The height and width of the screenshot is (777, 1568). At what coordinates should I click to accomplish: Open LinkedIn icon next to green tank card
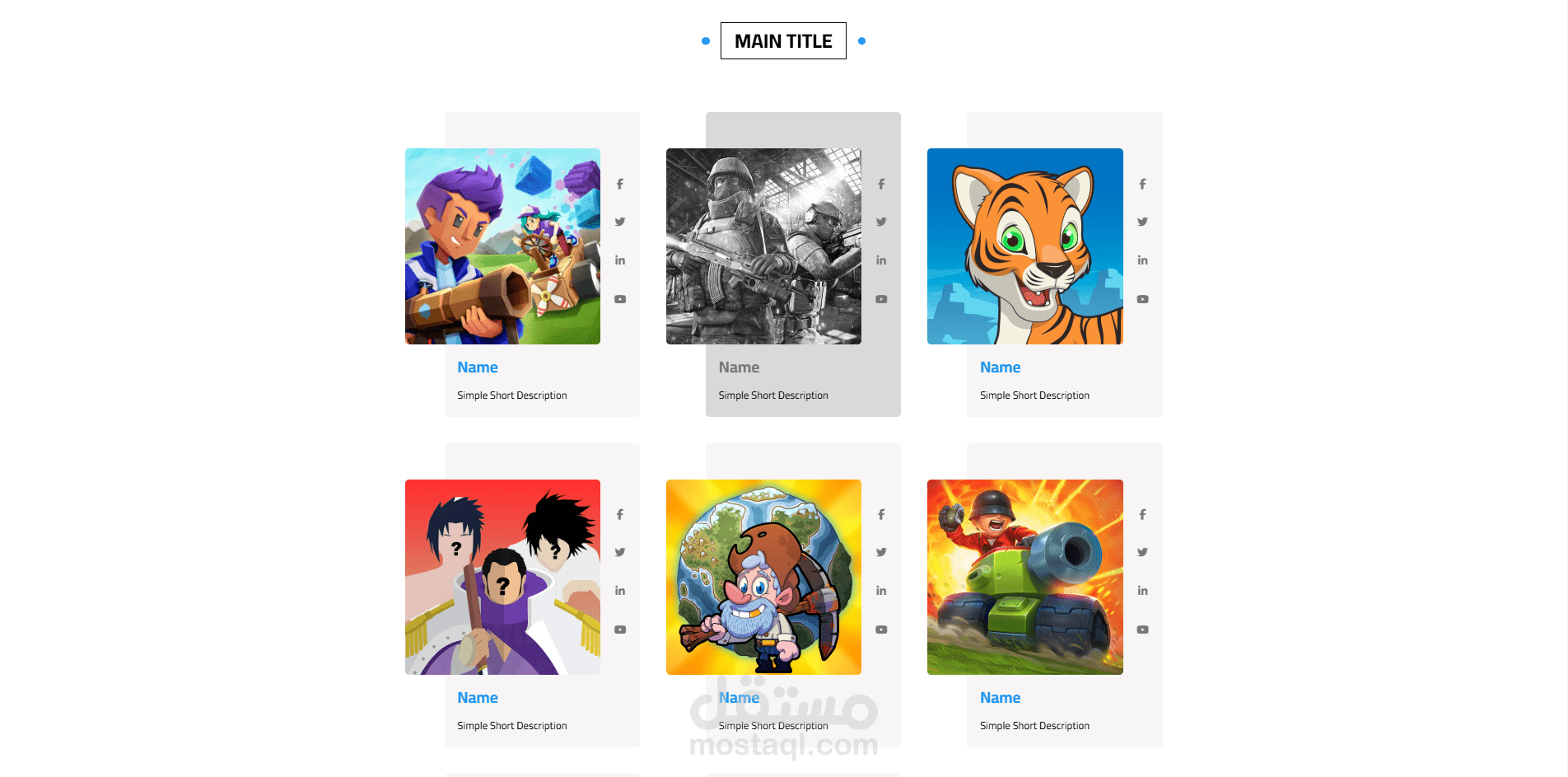[1142, 591]
